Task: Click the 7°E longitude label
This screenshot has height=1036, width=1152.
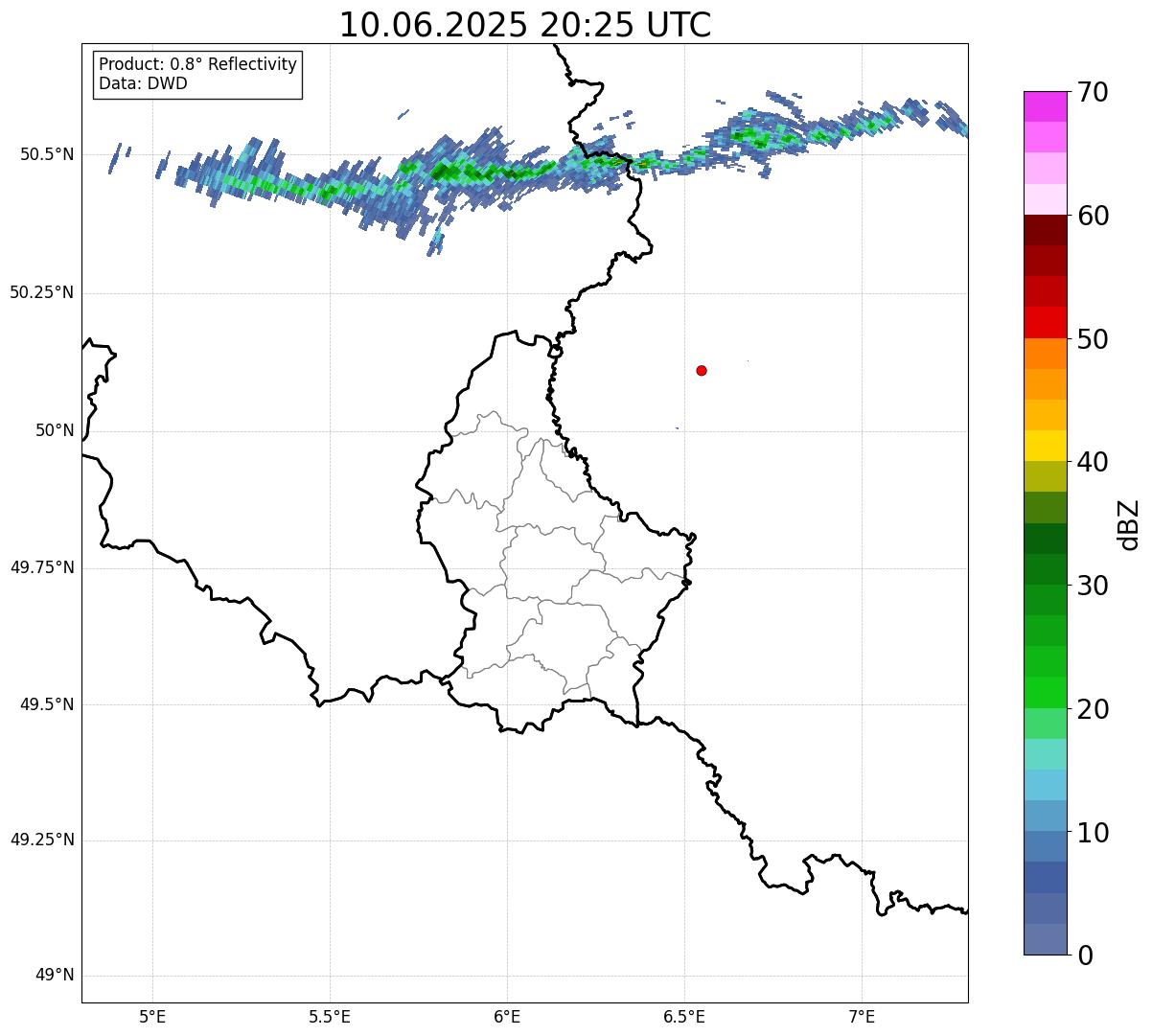Action: coord(862,1017)
